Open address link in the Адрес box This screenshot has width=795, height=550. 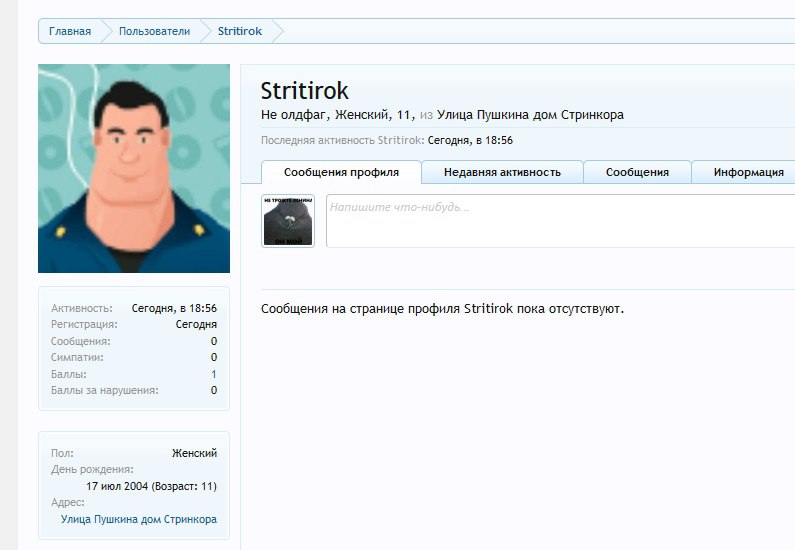tap(138, 519)
